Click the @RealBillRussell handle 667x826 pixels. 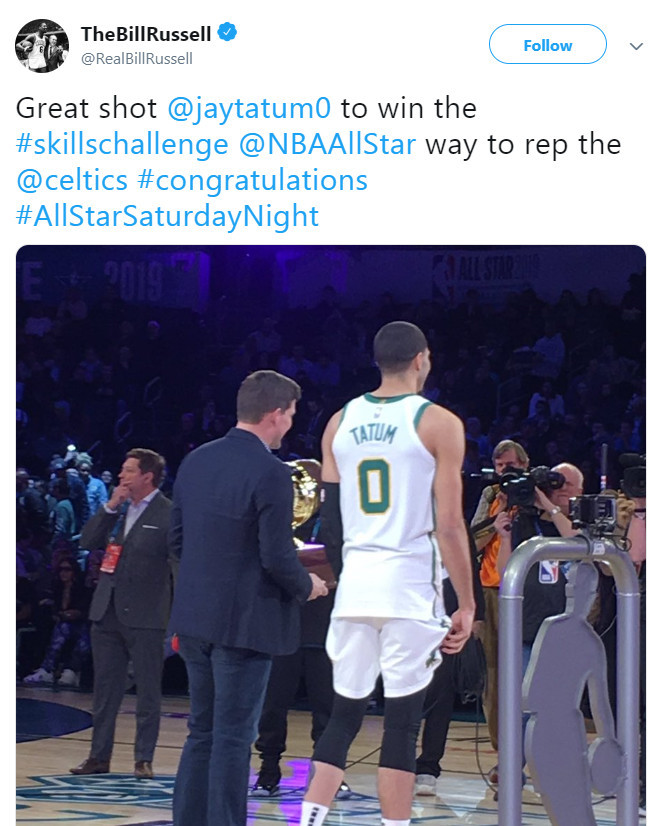click(136, 58)
